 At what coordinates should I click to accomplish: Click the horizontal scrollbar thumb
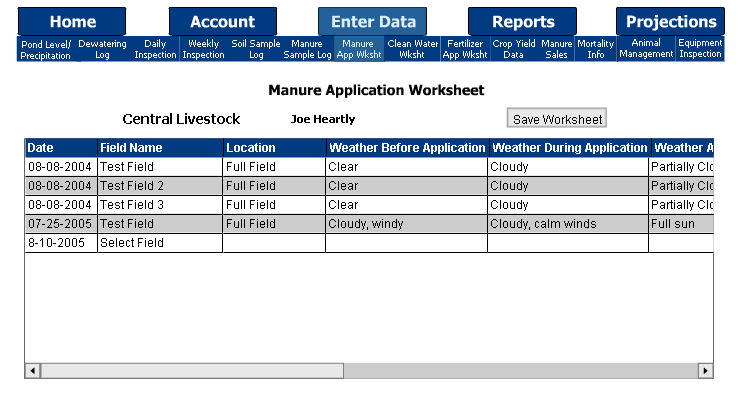192,371
